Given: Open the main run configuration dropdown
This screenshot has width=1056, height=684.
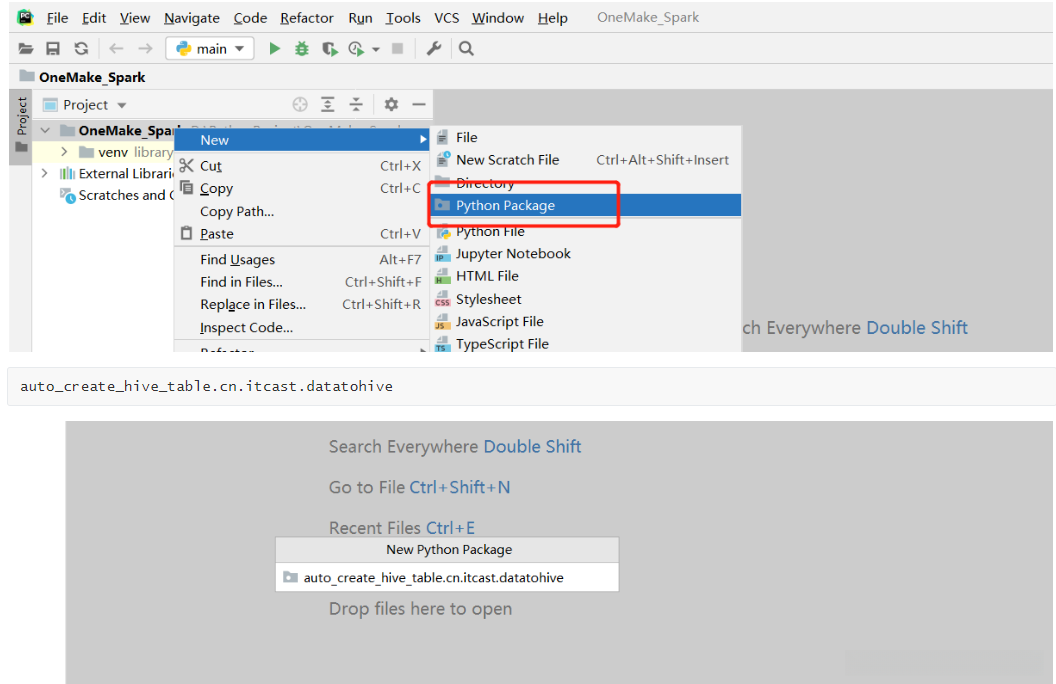Looking at the screenshot, I should point(209,48).
